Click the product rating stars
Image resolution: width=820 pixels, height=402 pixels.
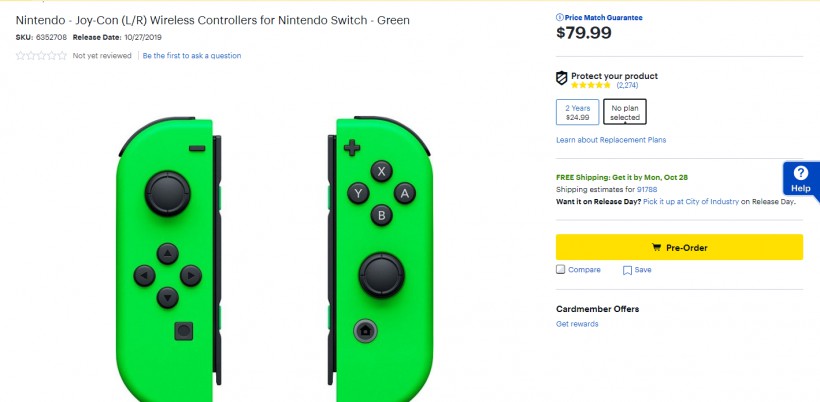(x=41, y=56)
